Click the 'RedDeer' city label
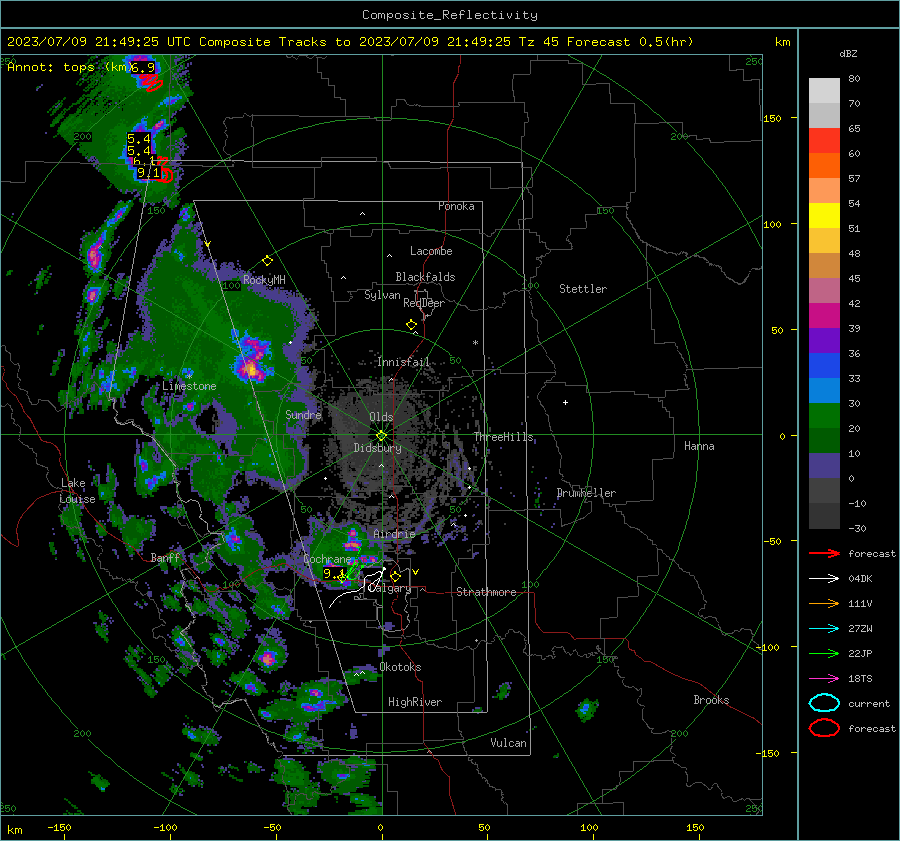Image resolution: width=900 pixels, height=841 pixels. point(424,303)
